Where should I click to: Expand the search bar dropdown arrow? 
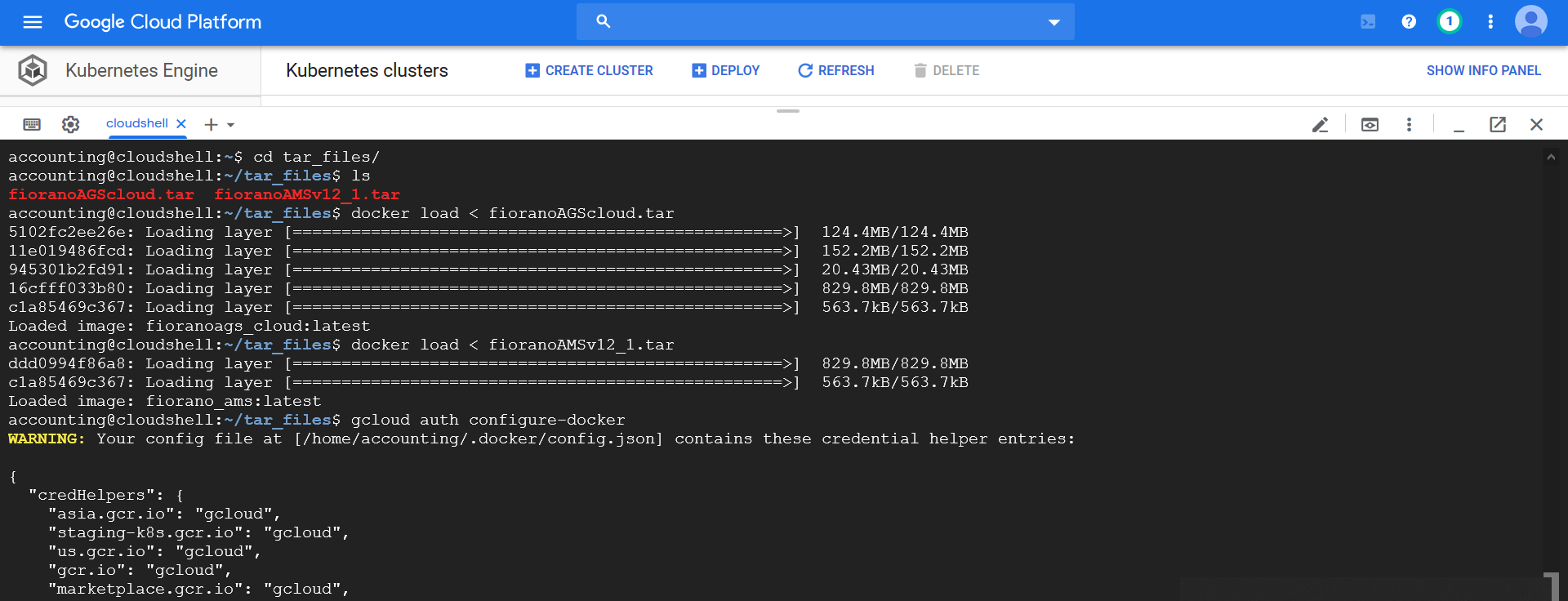1053,22
